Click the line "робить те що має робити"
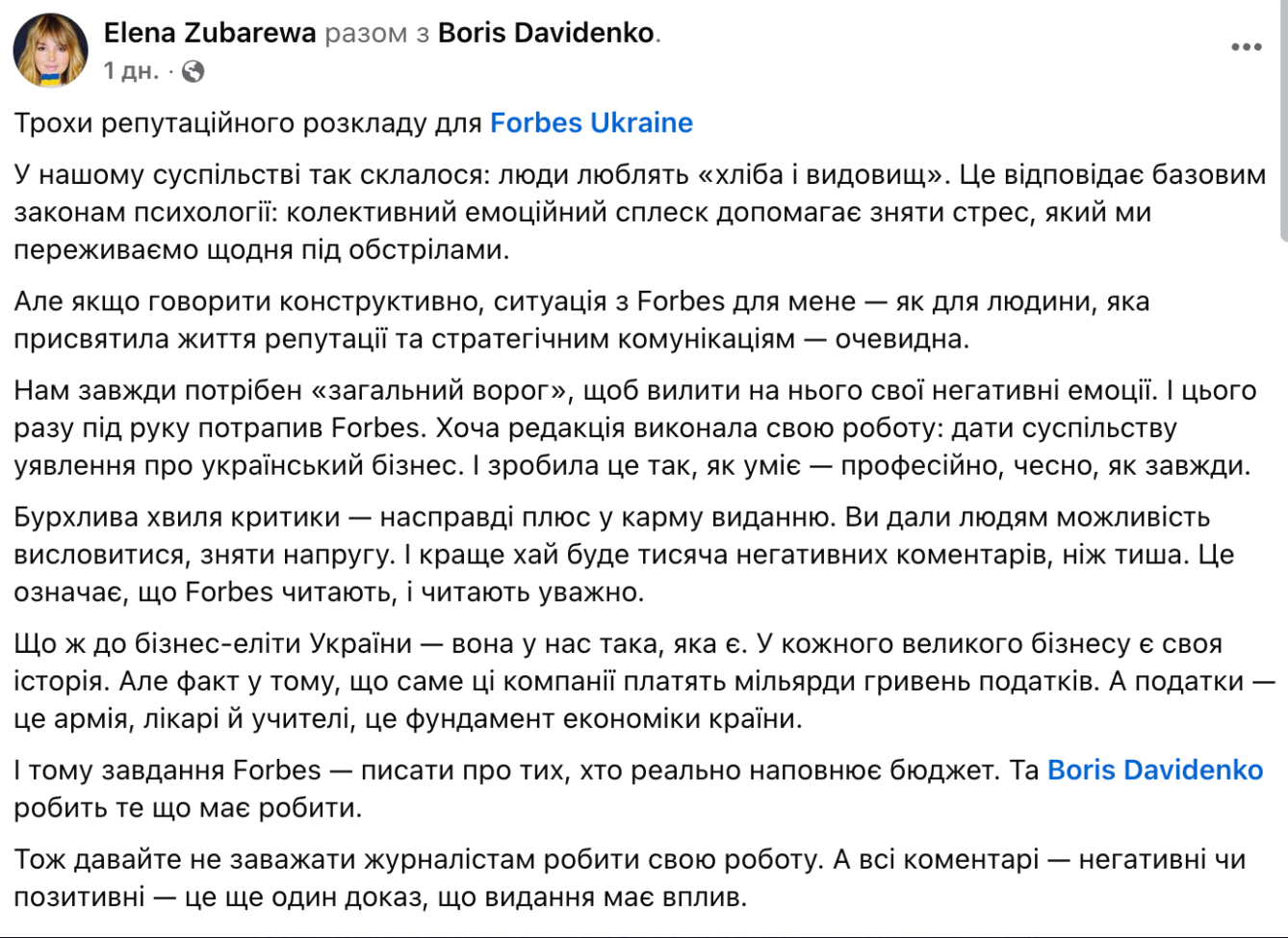This screenshot has height=938, width=1288. coord(188,808)
